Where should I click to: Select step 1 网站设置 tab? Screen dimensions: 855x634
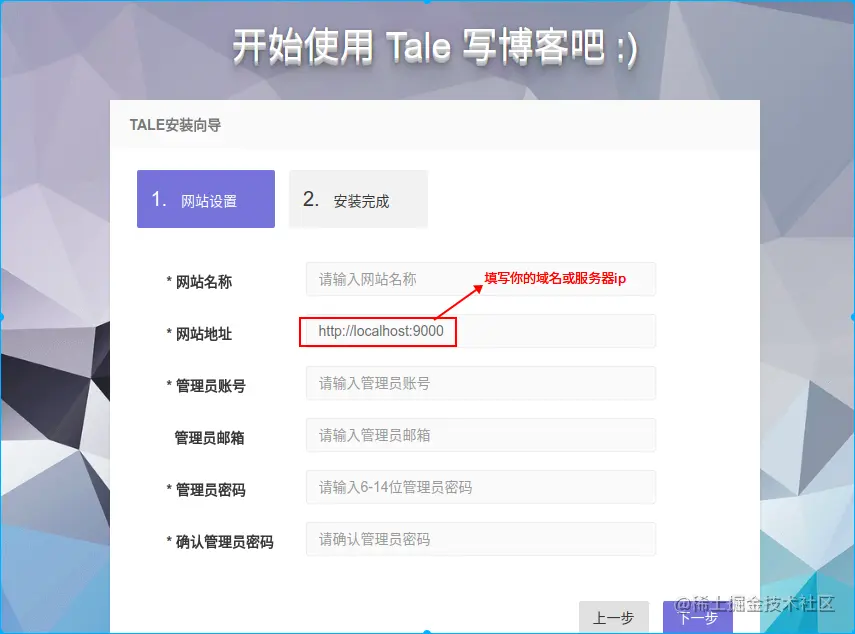click(206, 199)
